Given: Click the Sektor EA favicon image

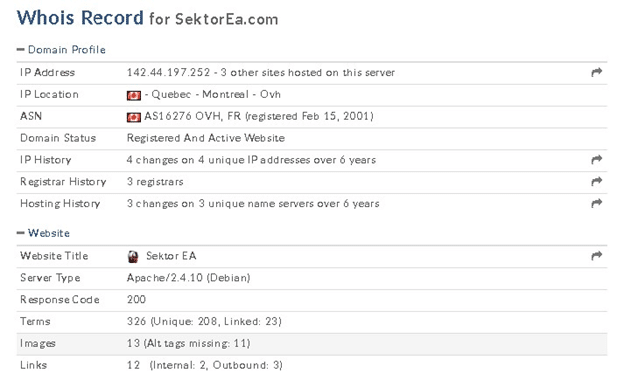Looking at the screenshot, I should [x=133, y=256].
